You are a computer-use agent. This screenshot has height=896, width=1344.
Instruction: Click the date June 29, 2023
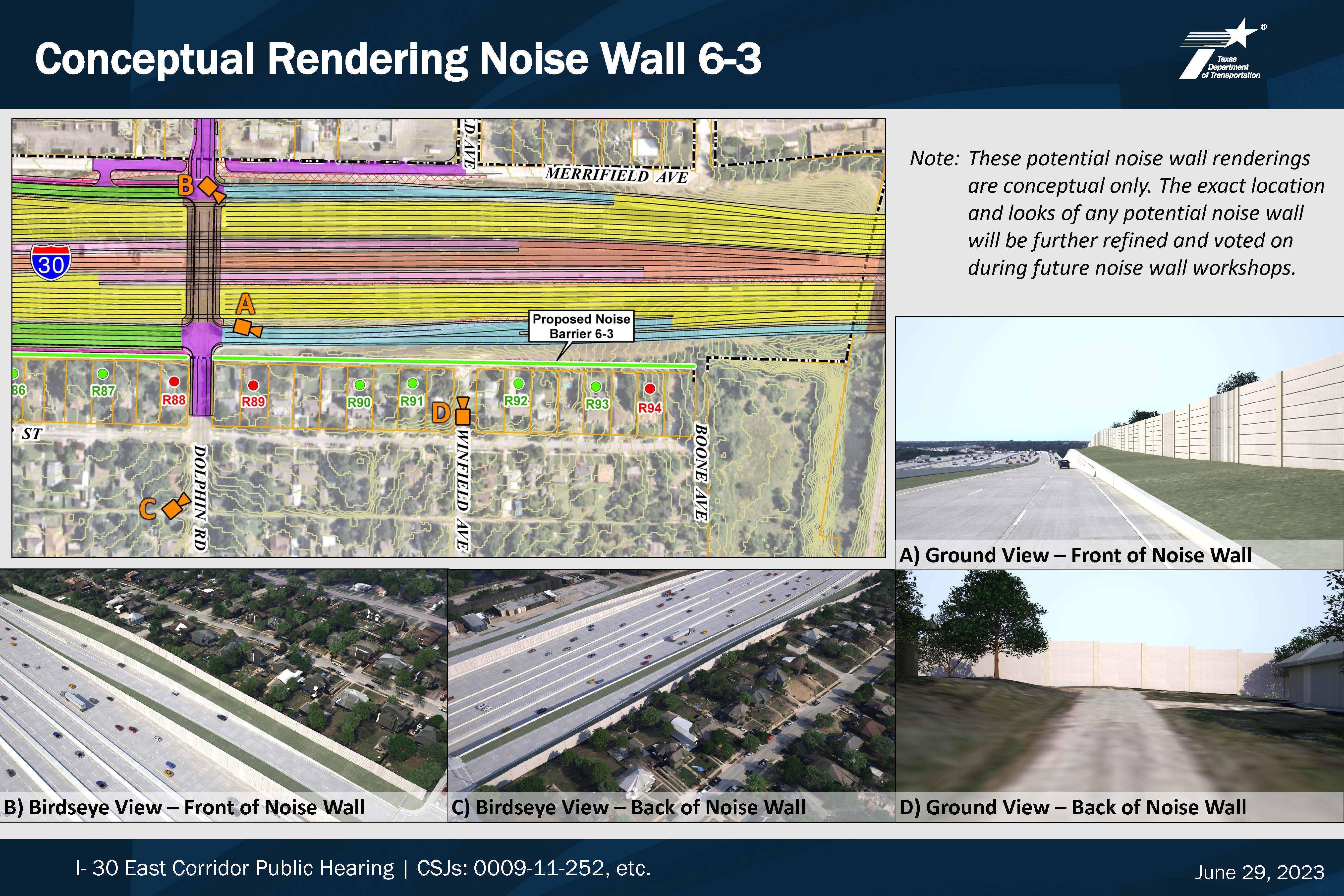(x=1259, y=873)
